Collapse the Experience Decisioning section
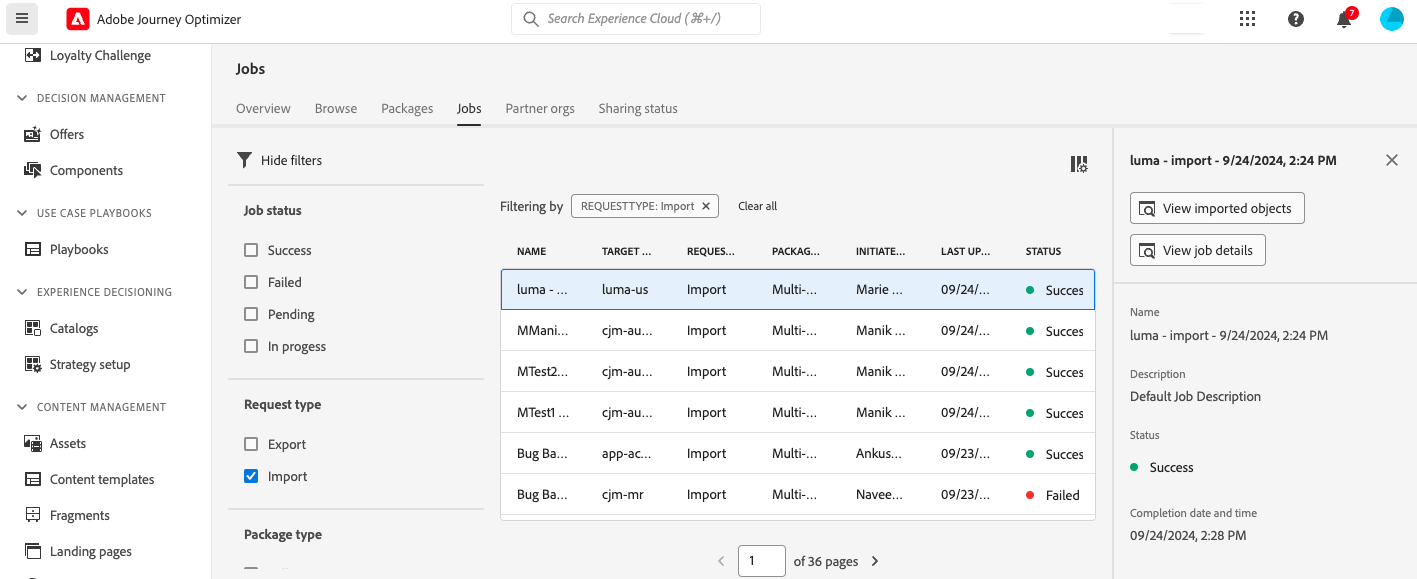This screenshot has width=1417, height=579. pyautogui.click(x=22, y=292)
